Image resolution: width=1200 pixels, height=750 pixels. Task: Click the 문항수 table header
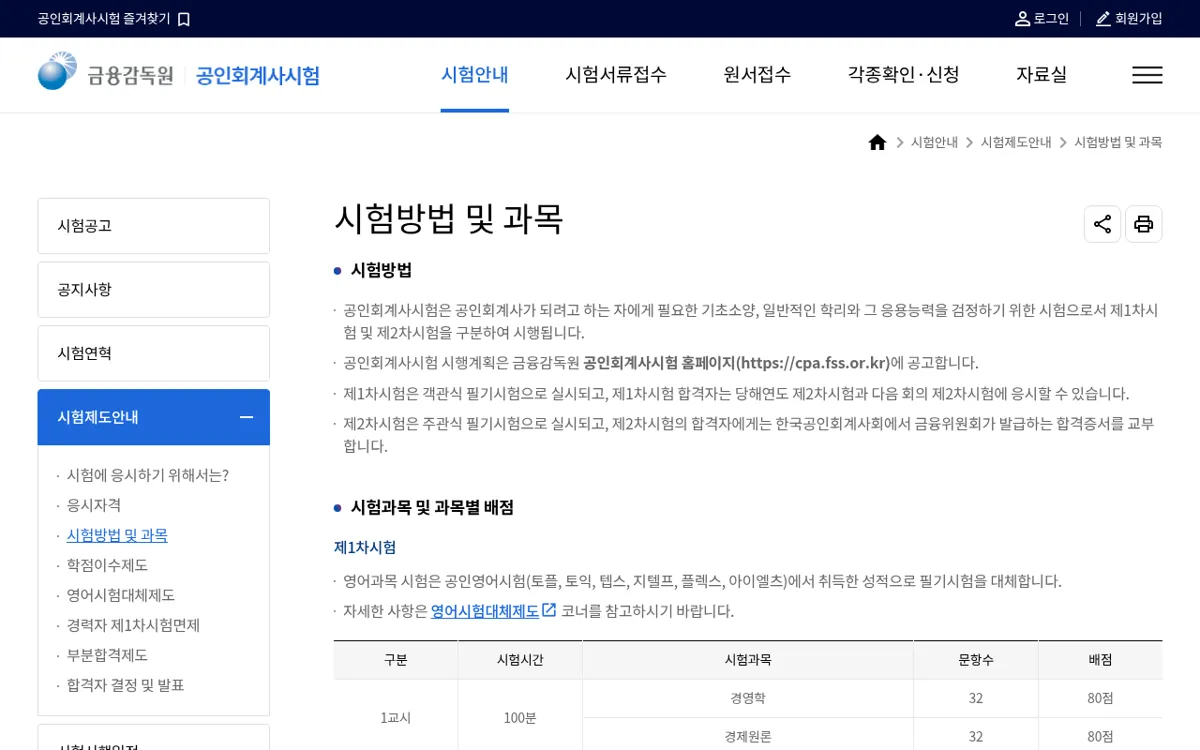976,660
